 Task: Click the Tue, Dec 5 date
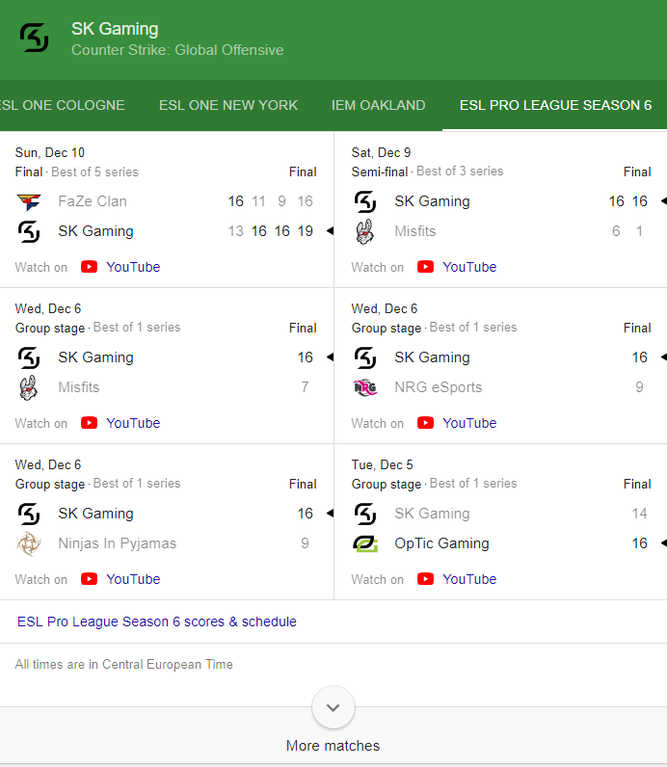click(x=382, y=465)
